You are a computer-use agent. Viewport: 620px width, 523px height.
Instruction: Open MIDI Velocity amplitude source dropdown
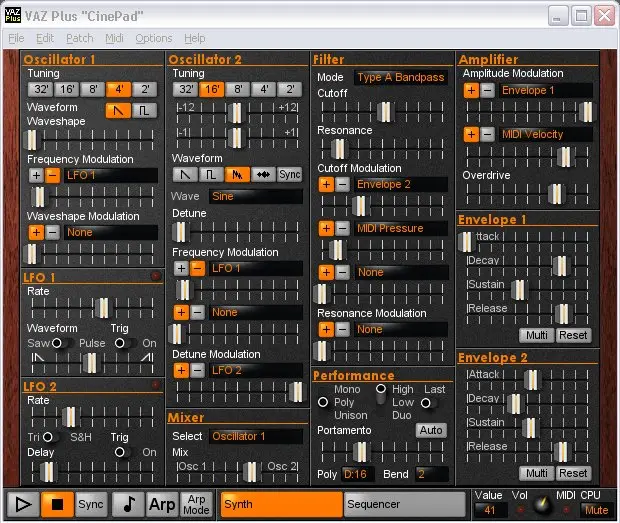(x=546, y=134)
